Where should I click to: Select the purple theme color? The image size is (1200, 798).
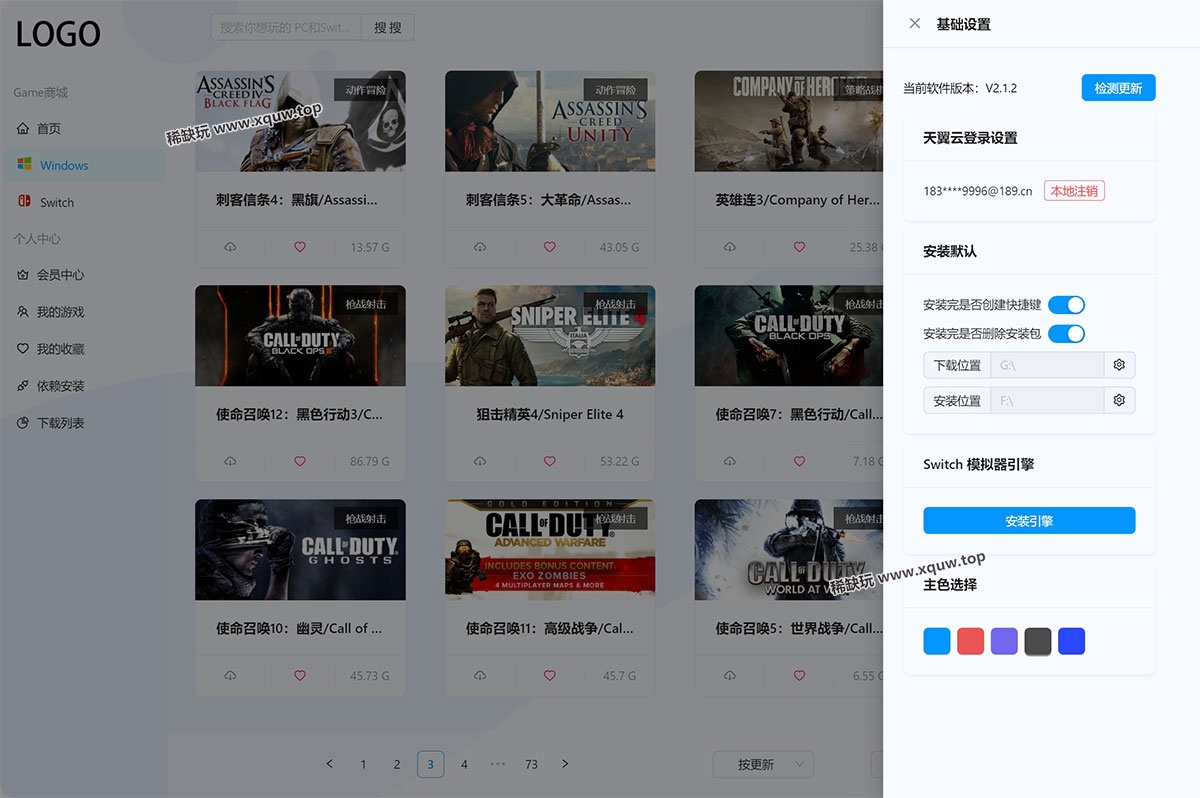(x=1004, y=641)
